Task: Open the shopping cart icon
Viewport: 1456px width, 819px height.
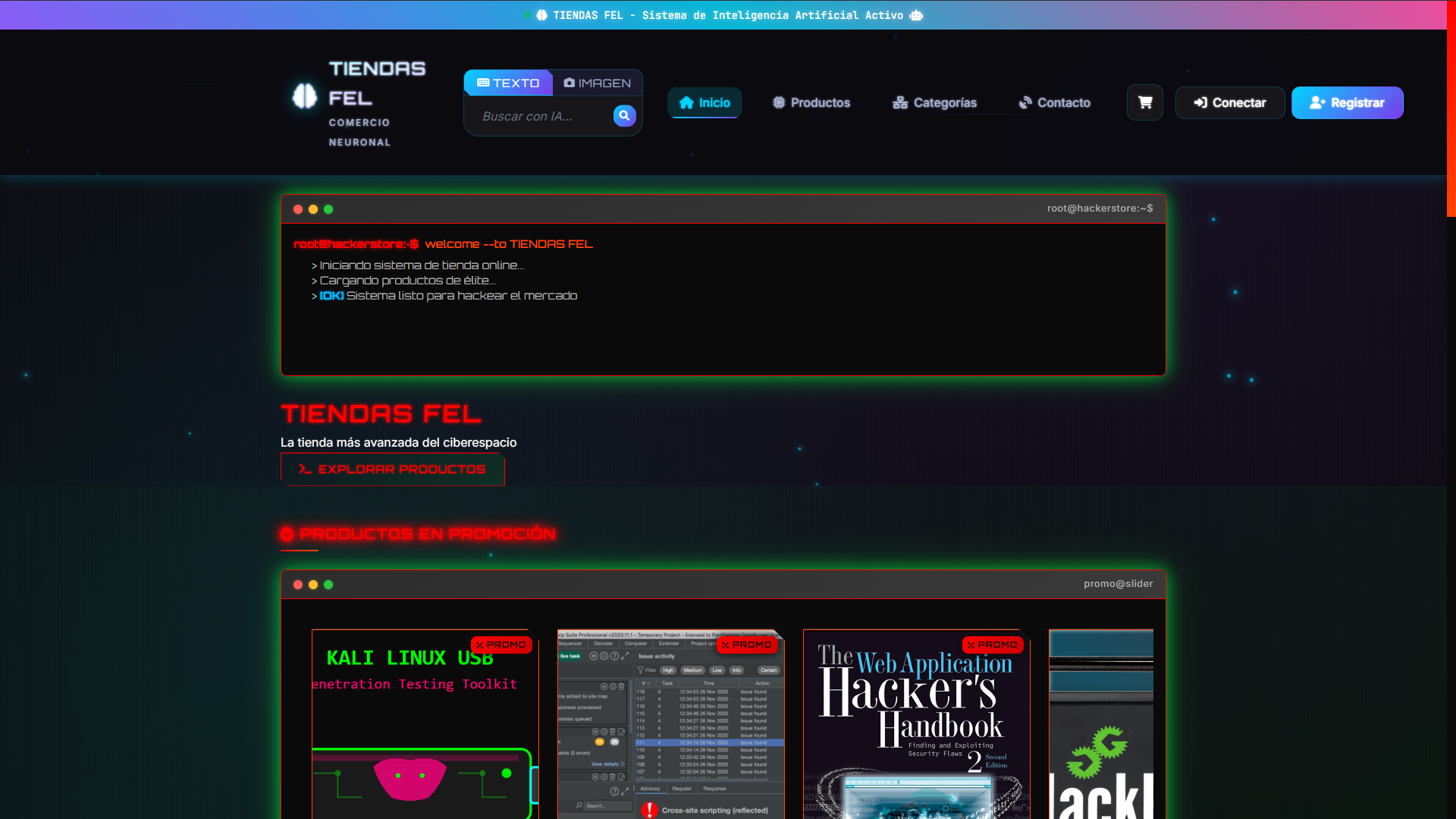Action: tap(1144, 102)
